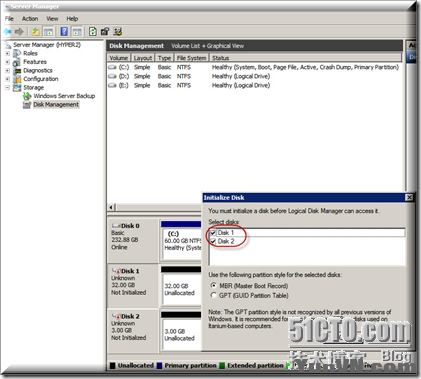
Task: Expand the Configuration tree node
Action: [x=7, y=79]
